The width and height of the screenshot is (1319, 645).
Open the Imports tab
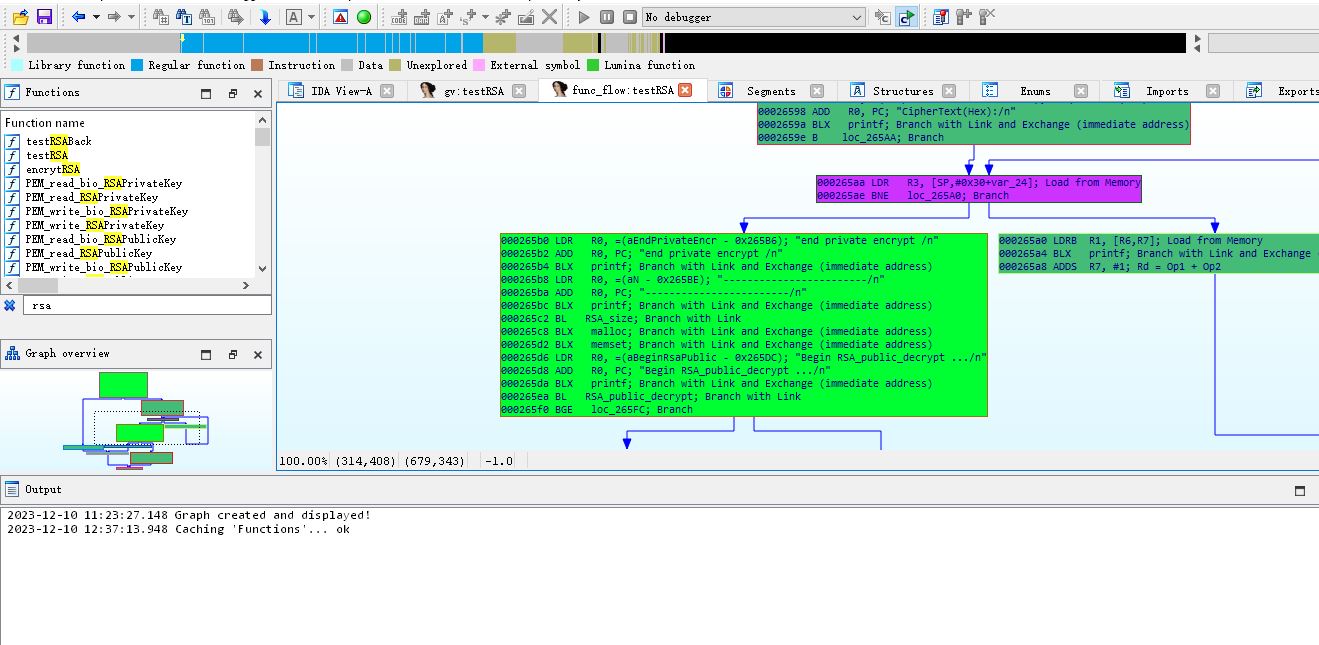pyautogui.click(x=1167, y=91)
